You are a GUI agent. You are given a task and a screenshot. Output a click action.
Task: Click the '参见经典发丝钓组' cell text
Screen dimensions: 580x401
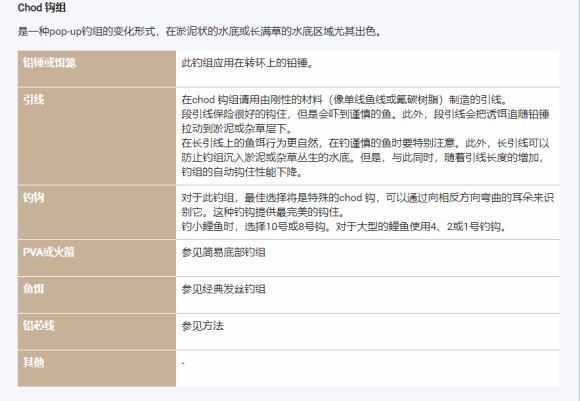click(x=223, y=289)
